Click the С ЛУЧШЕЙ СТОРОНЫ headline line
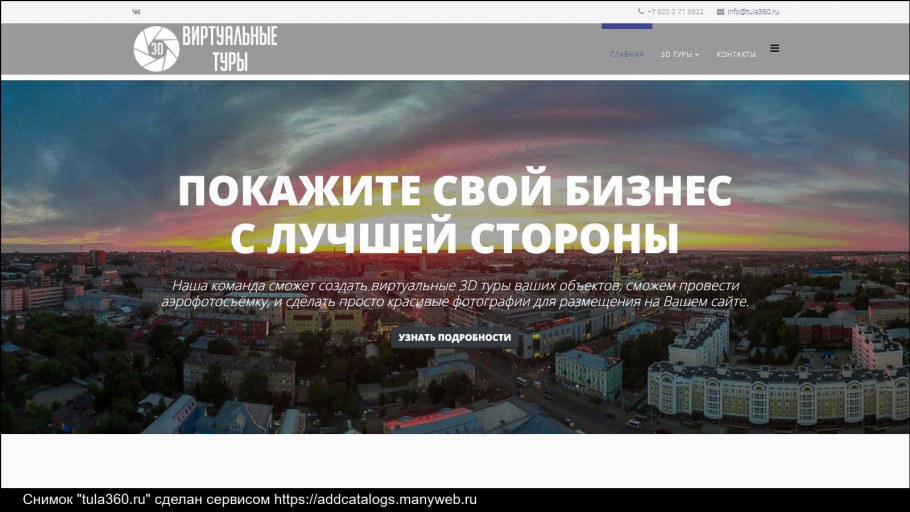Image resolution: width=910 pixels, height=512 pixels. pos(454,237)
